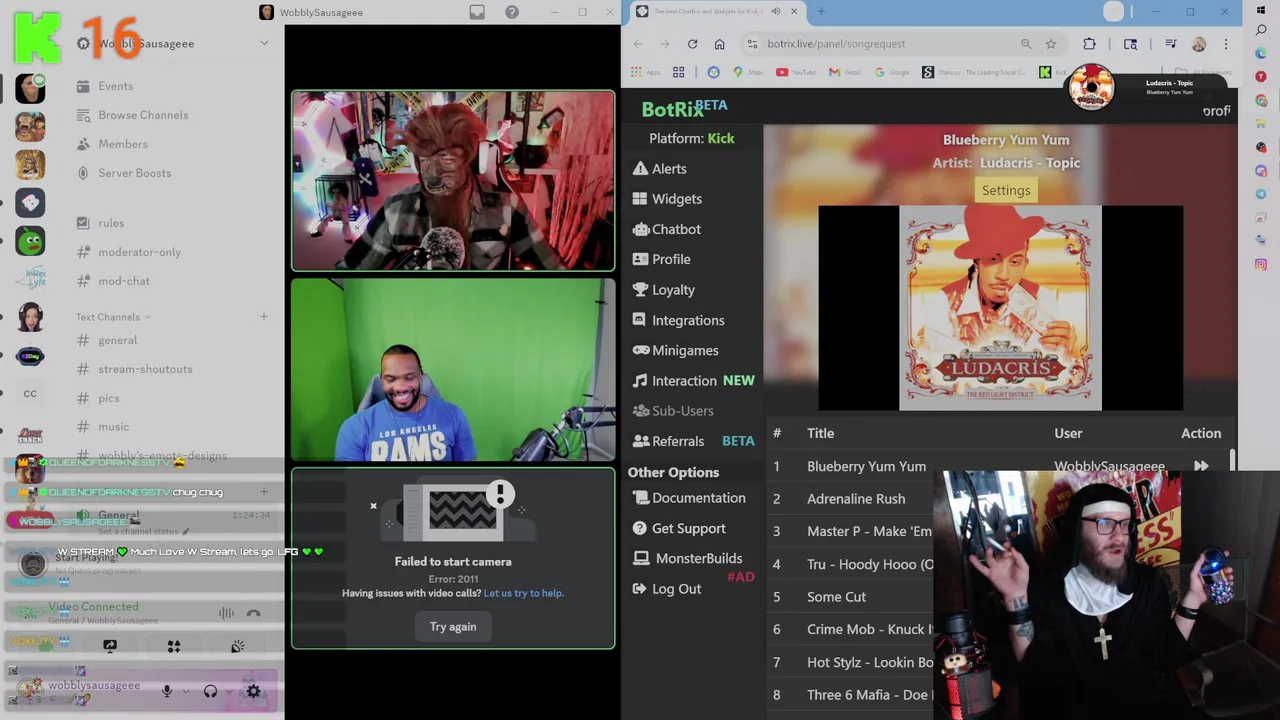Open a new Chrome tab
The height and width of the screenshot is (720, 1280).
tap(821, 12)
